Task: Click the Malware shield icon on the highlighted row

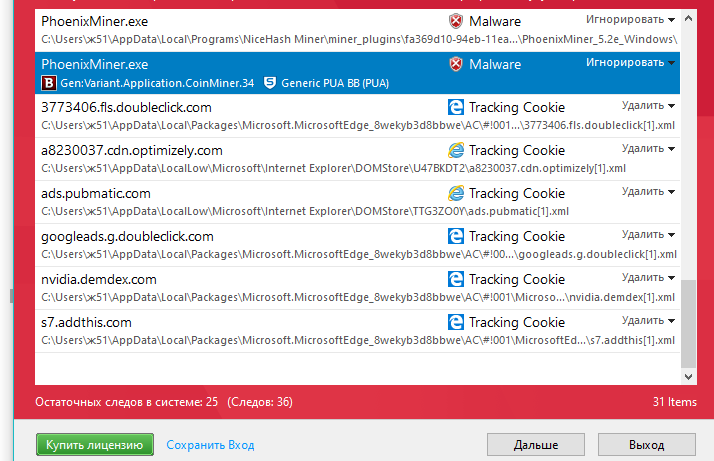Action: click(455, 64)
